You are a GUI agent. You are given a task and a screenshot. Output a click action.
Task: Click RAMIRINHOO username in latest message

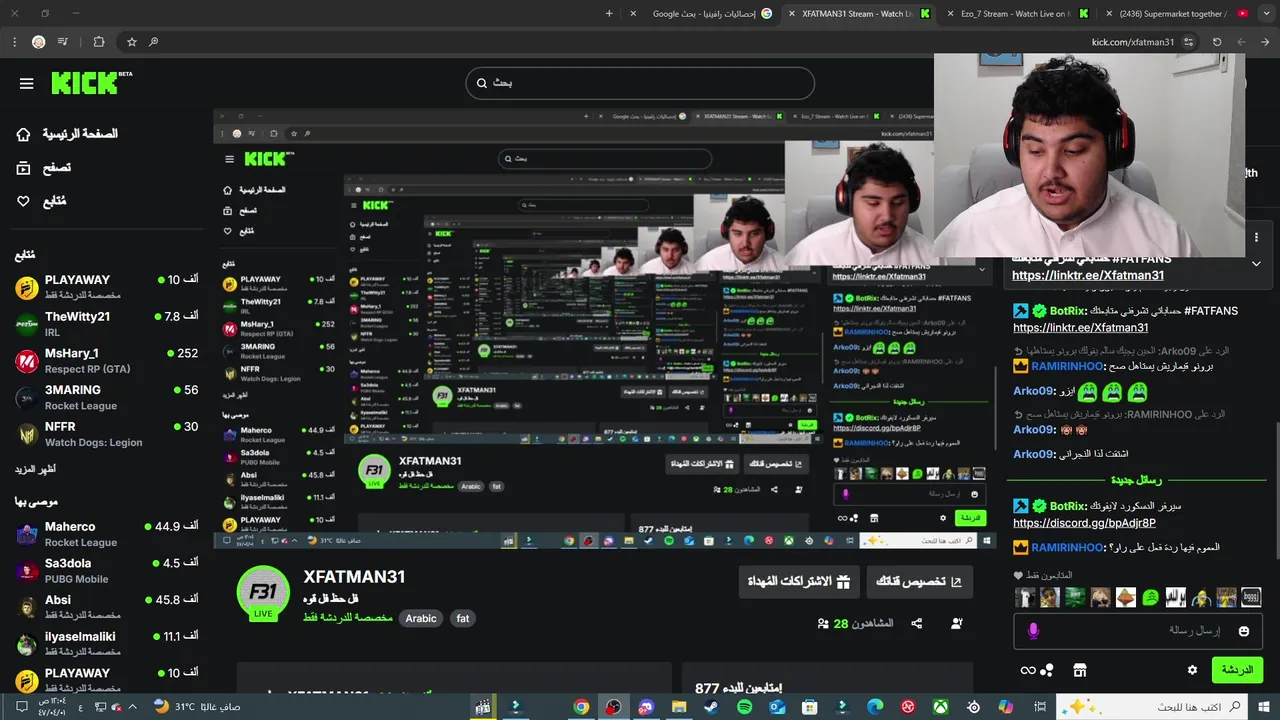(x=1067, y=547)
